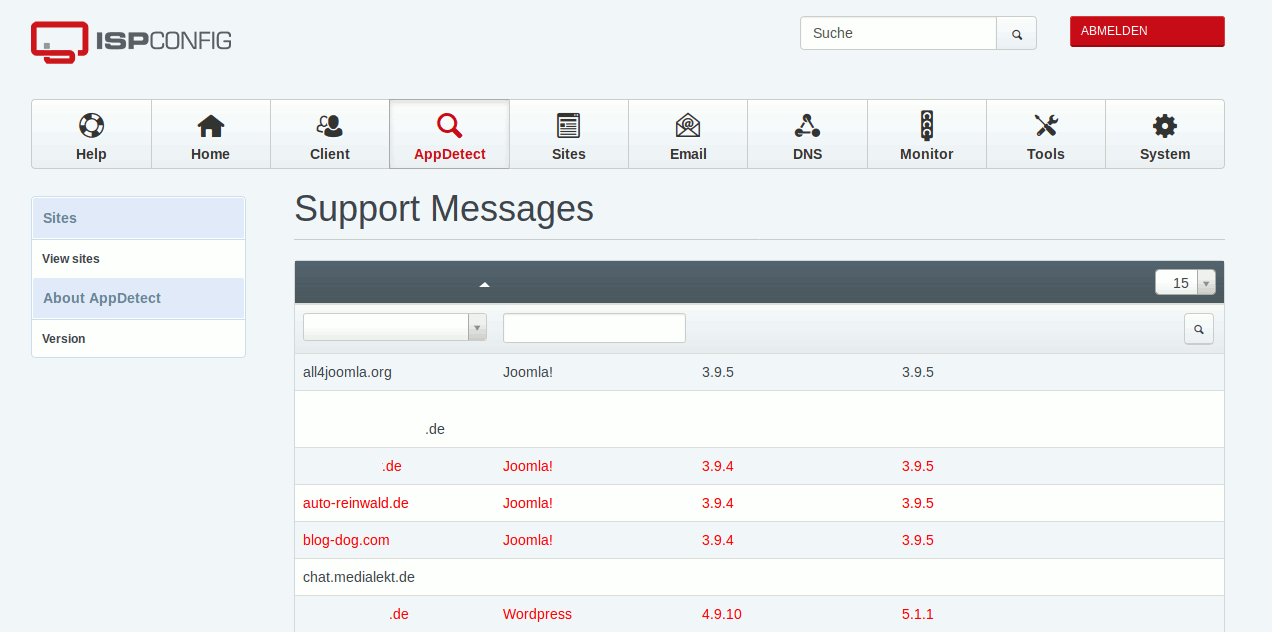Open the records-per-page dropdown showing 15
This screenshot has height=632, width=1272.
click(x=1185, y=283)
